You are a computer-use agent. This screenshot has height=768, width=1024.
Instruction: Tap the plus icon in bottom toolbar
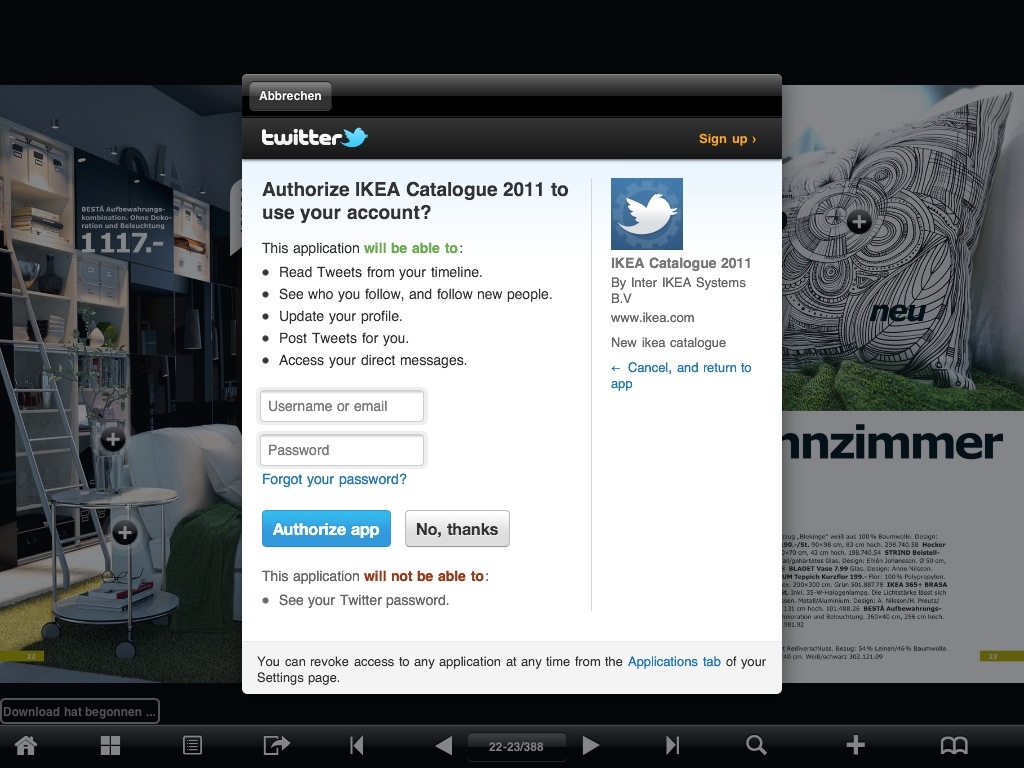tap(856, 744)
